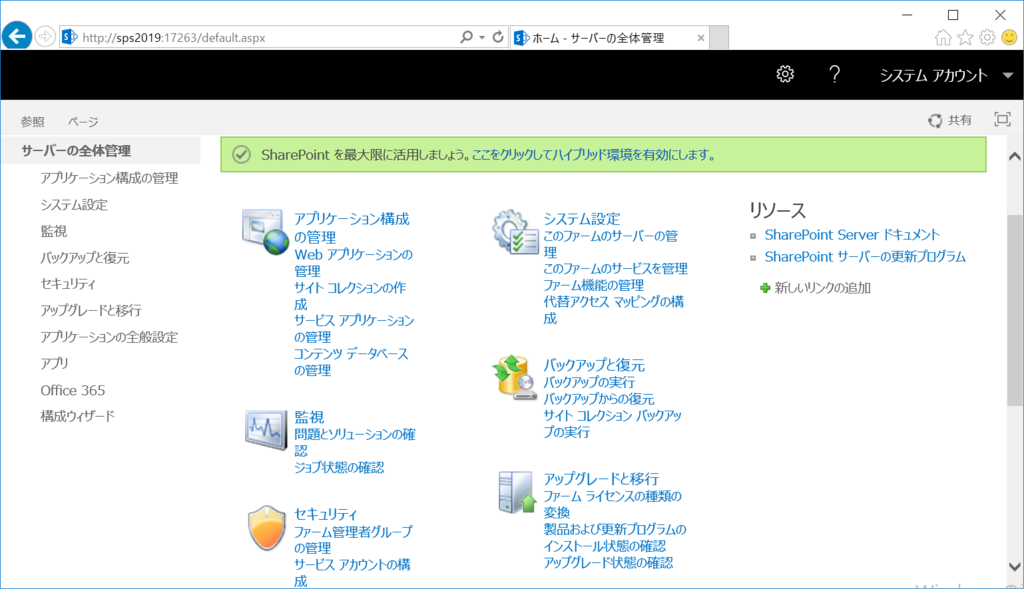Click the vertical scrollbar down arrow
This screenshot has height=589, width=1024.
pos(1014,566)
